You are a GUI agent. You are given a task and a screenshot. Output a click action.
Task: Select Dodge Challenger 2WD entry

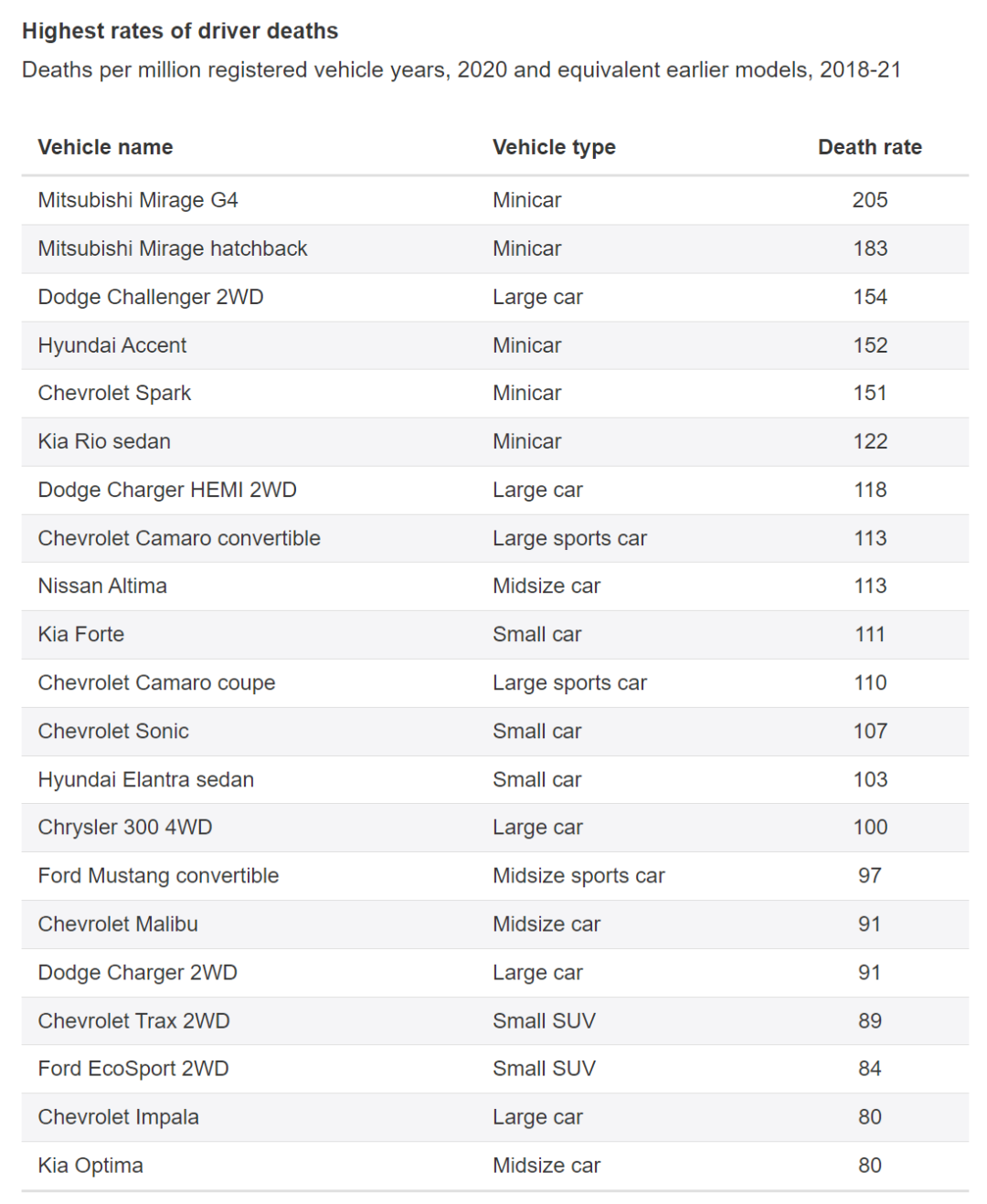click(x=151, y=297)
